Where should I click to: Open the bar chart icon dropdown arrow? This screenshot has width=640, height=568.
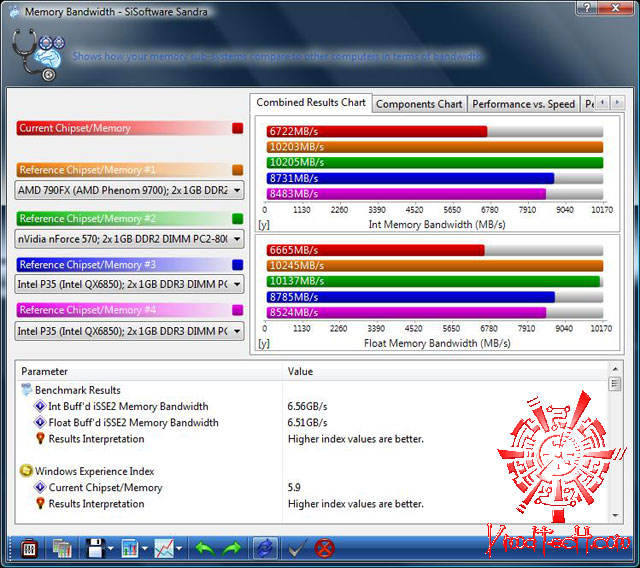(x=145, y=549)
